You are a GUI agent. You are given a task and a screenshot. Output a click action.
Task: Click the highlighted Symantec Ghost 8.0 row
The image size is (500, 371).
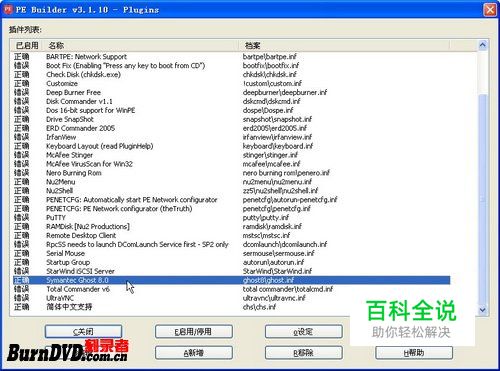232,280
